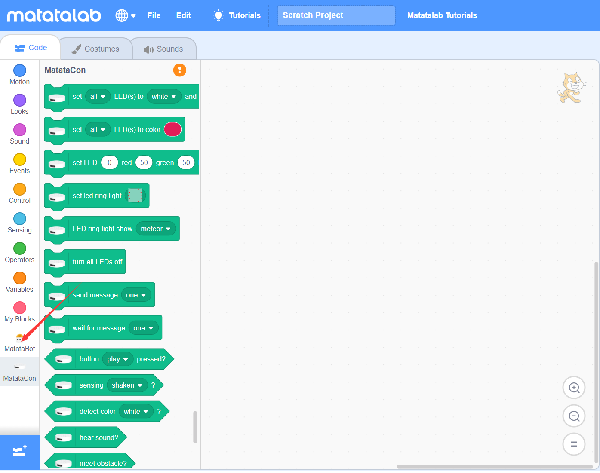
Task: Open the wait for message 'one' dropdown
Action: (143, 328)
